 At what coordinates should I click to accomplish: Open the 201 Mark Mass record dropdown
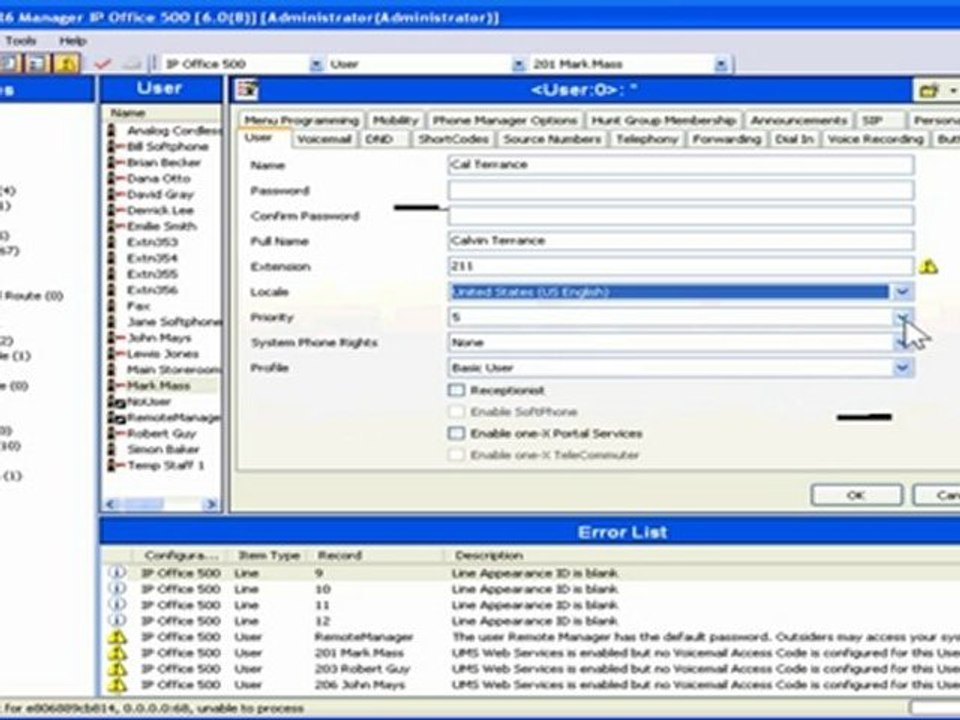coord(721,64)
